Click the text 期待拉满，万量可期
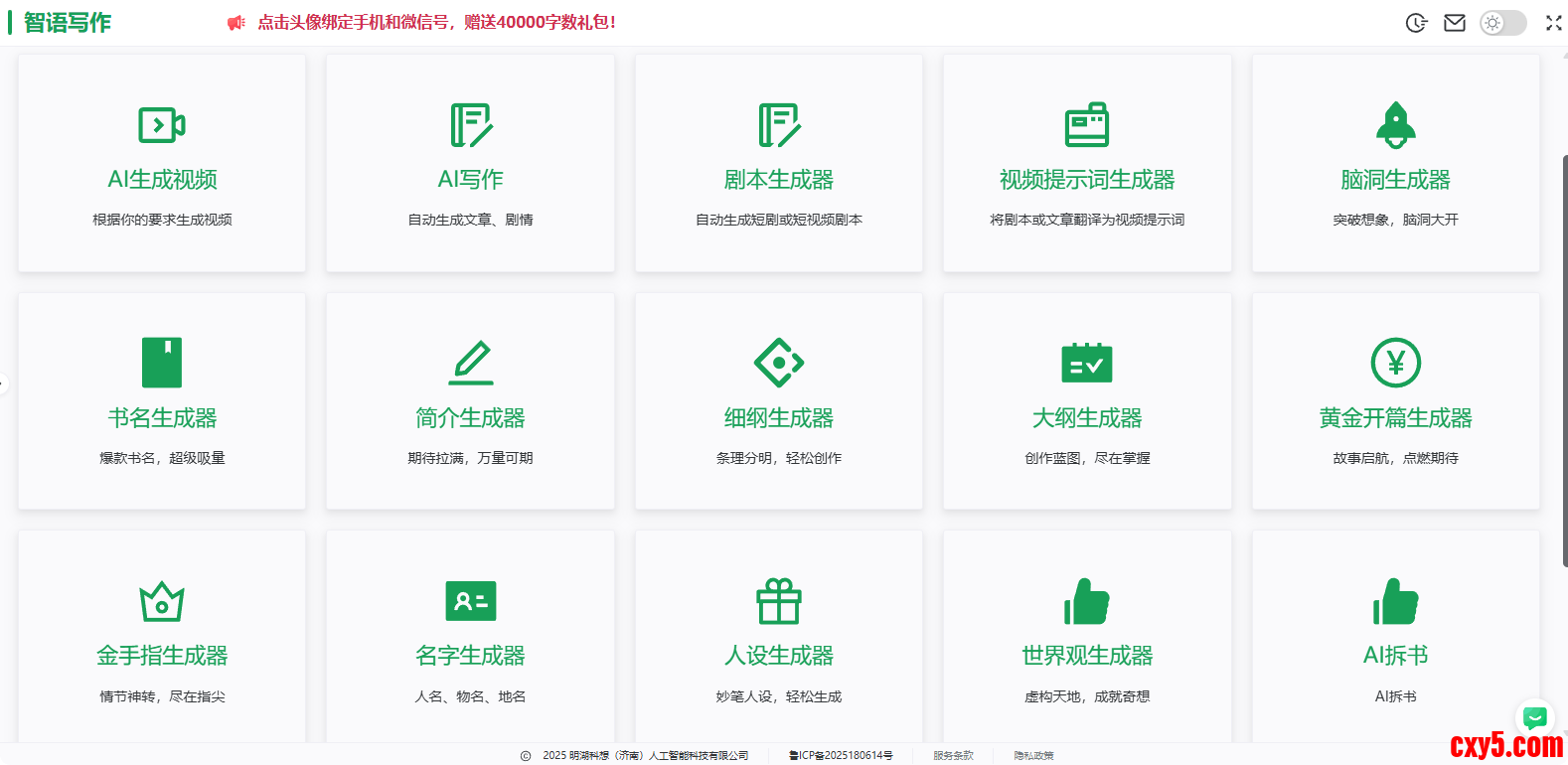 click(471, 458)
